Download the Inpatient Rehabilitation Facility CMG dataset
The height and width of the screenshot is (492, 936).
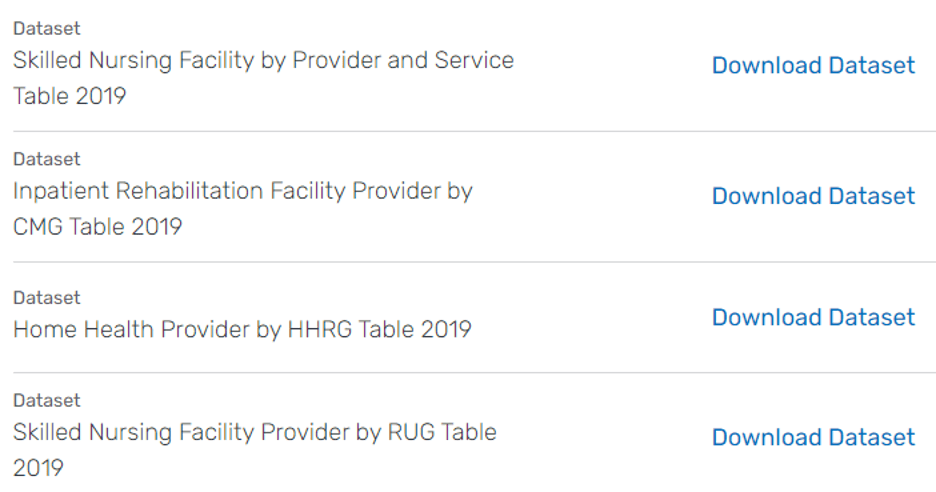(x=813, y=196)
